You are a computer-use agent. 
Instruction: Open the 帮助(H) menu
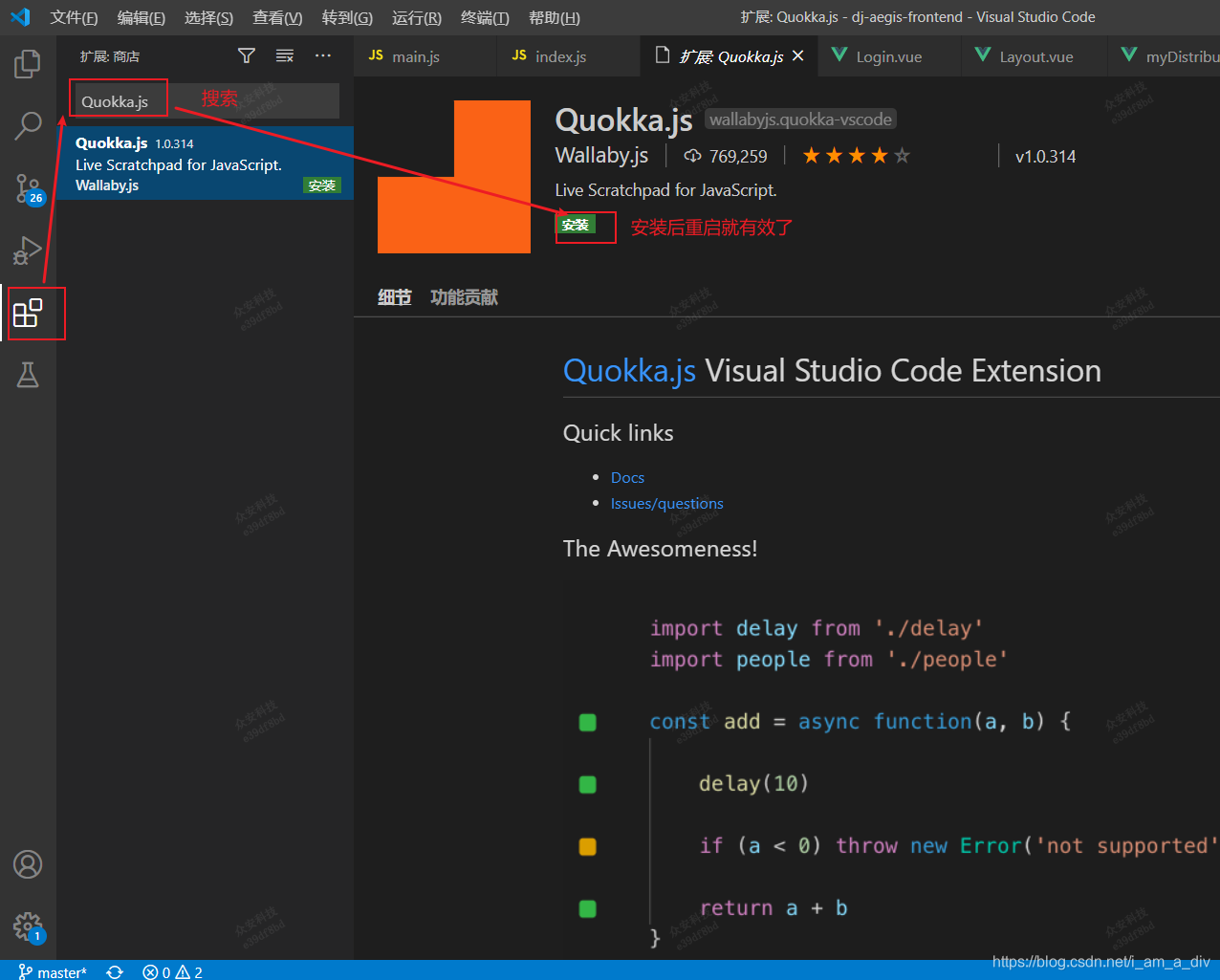tap(555, 17)
